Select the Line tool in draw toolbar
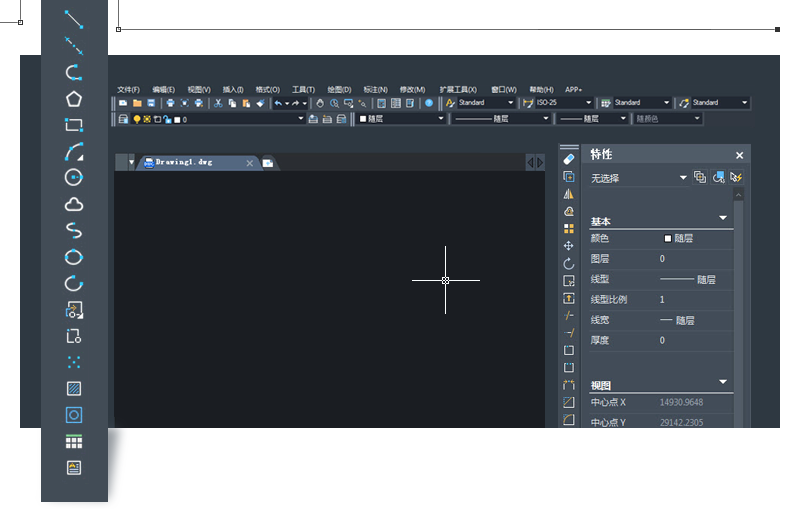The width and height of the screenshot is (803, 509). tap(74, 19)
